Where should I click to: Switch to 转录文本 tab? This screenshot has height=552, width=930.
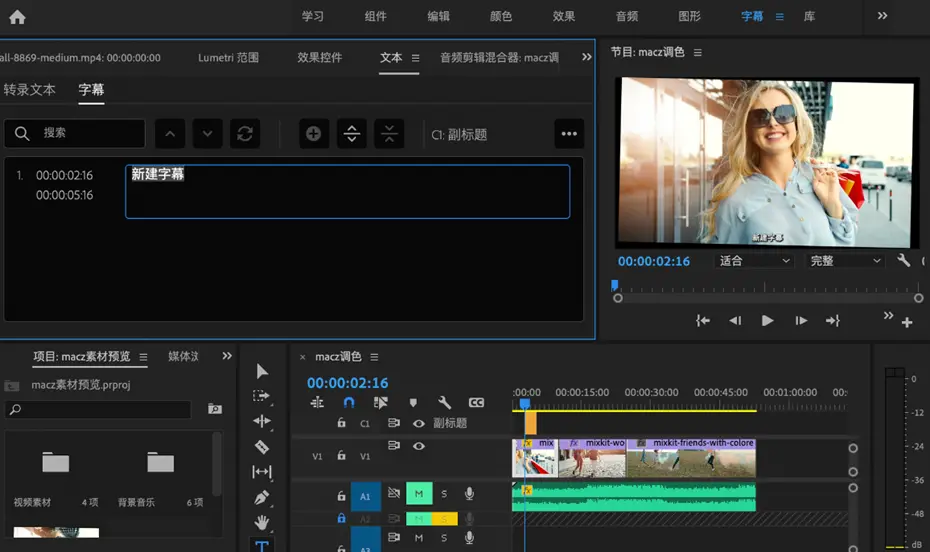tap(30, 90)
